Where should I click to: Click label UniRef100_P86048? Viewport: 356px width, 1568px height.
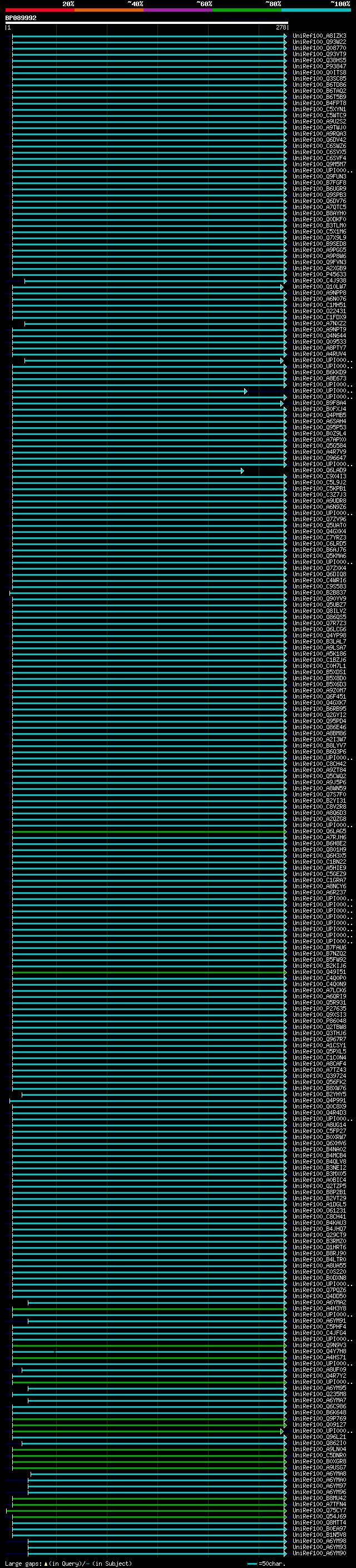[319, 1021]
